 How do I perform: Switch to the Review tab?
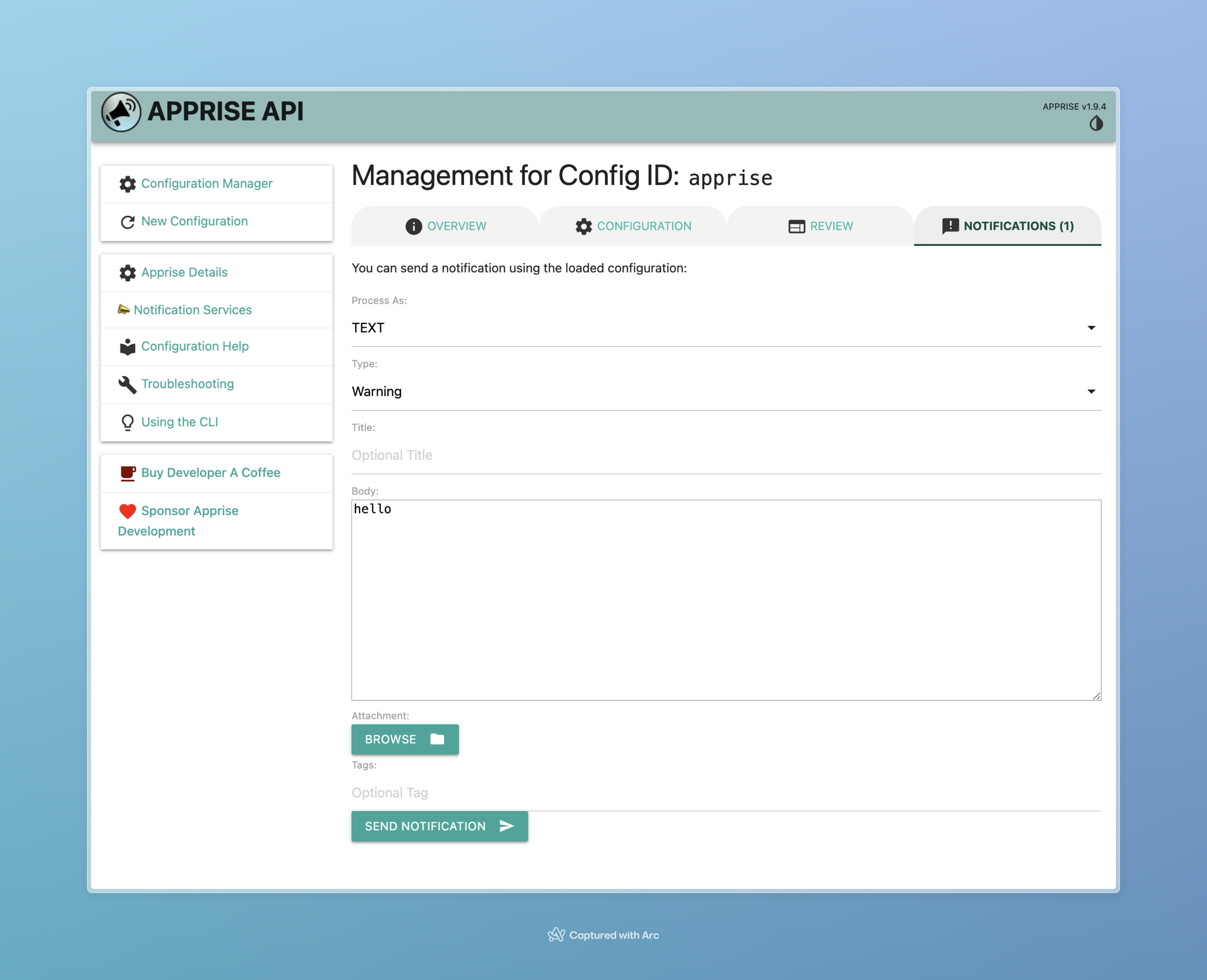[820, 226]
